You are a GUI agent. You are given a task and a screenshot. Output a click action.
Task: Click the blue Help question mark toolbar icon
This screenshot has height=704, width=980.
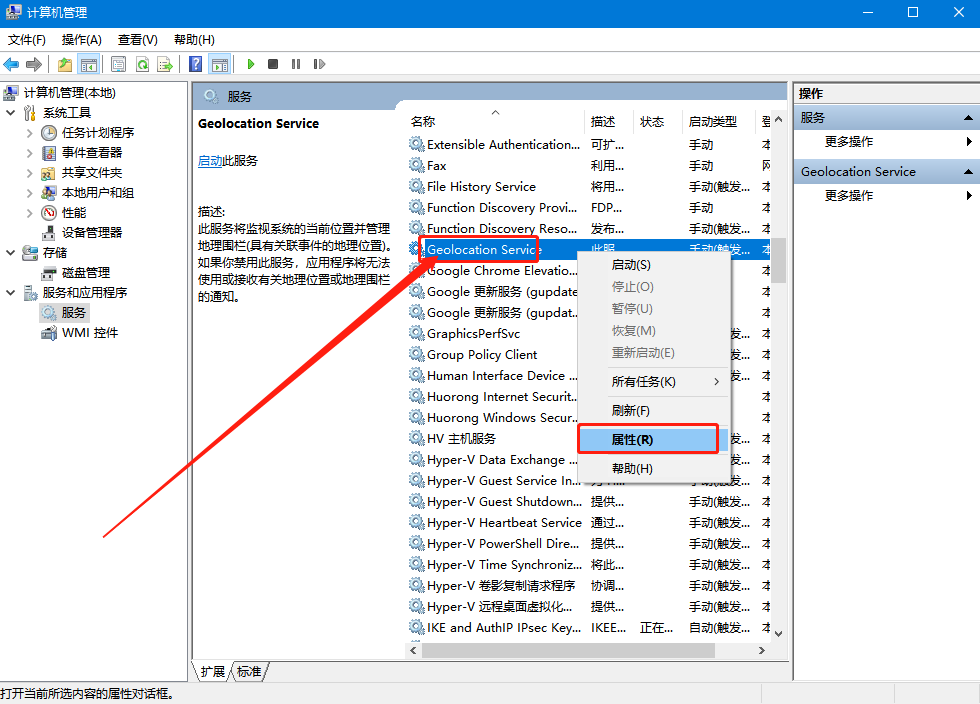[x=196, y=64]
